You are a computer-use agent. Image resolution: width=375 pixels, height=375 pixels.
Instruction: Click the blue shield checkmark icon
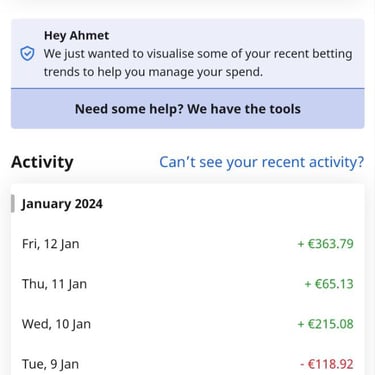tap(27, 54)
